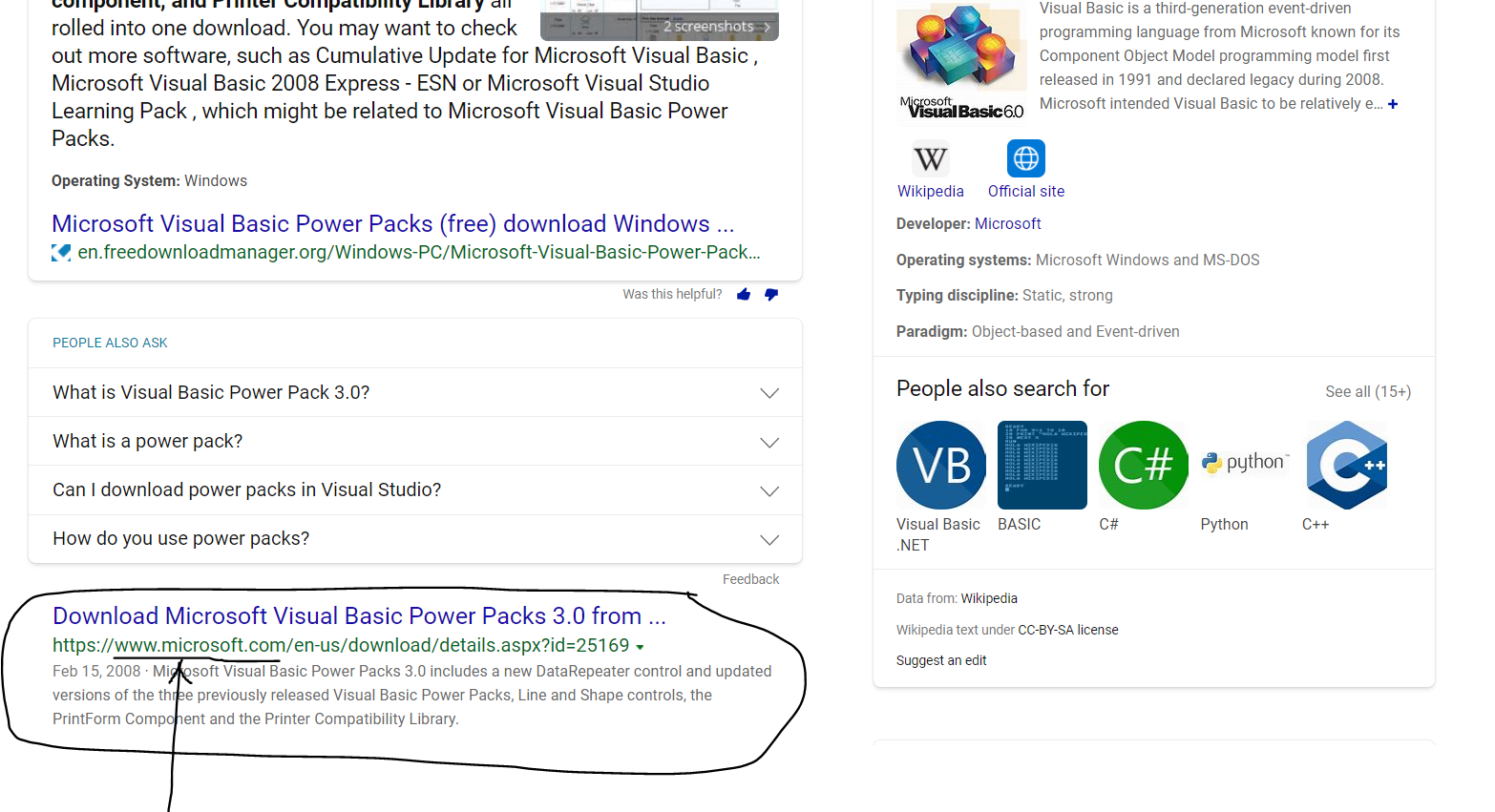Image resolution: width=1495 pixels, height=812 pixels.
Task: Click the Wikipedia text link
Action: point(931,191)
